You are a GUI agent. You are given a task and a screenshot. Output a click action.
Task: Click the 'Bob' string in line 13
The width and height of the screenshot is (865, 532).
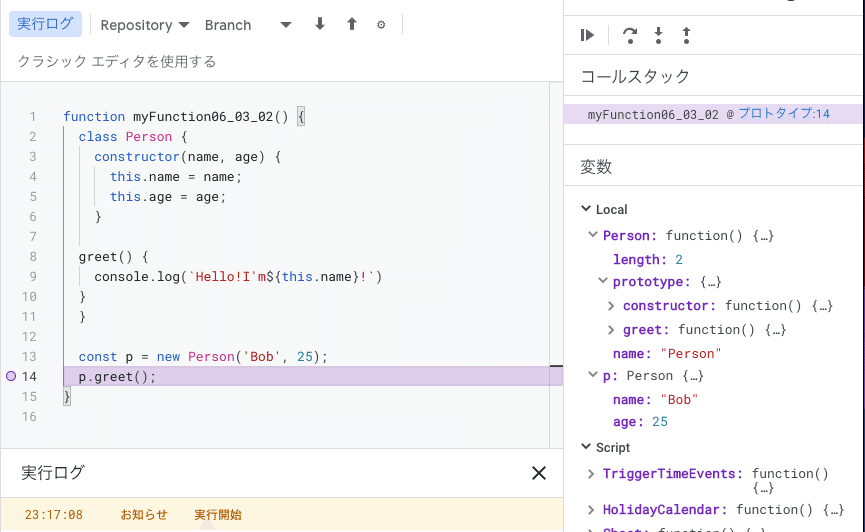[262, 357]
